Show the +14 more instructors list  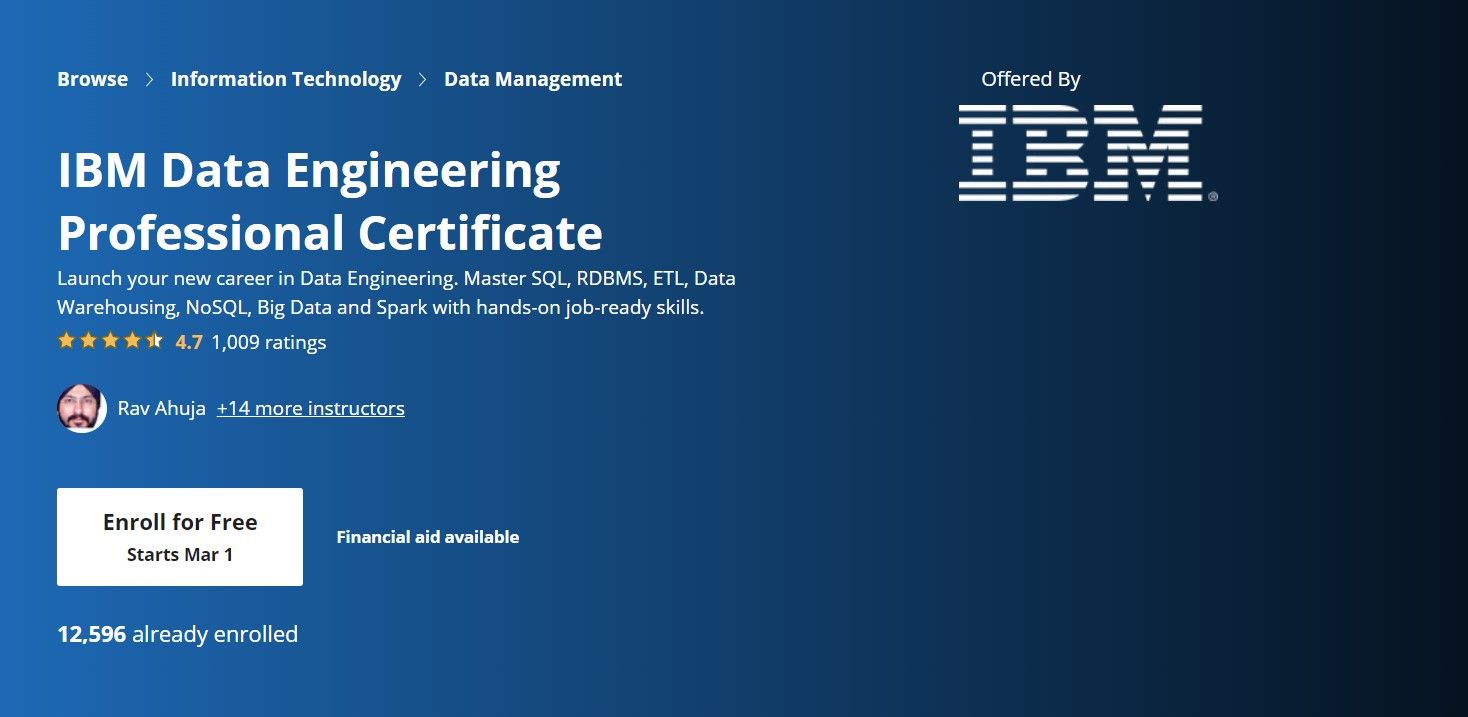(310, 408)
